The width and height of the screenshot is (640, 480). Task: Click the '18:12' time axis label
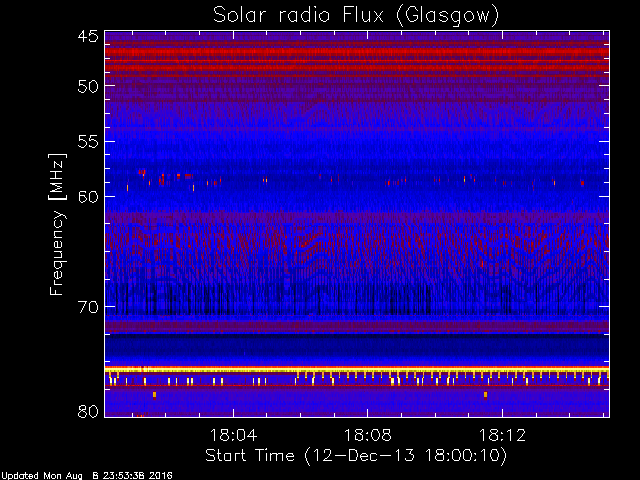click(x=502, y=435)
